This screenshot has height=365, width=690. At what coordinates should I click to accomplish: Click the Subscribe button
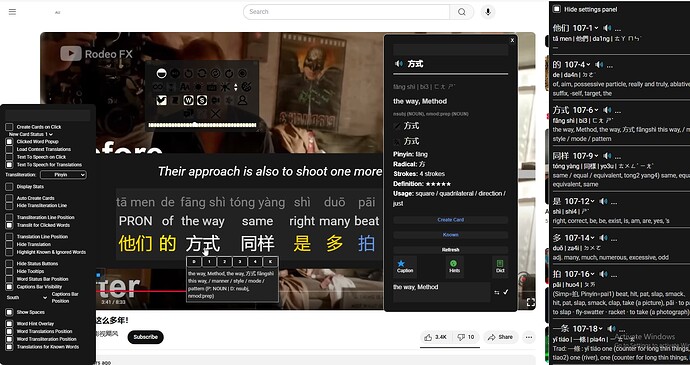pos(146,337)
